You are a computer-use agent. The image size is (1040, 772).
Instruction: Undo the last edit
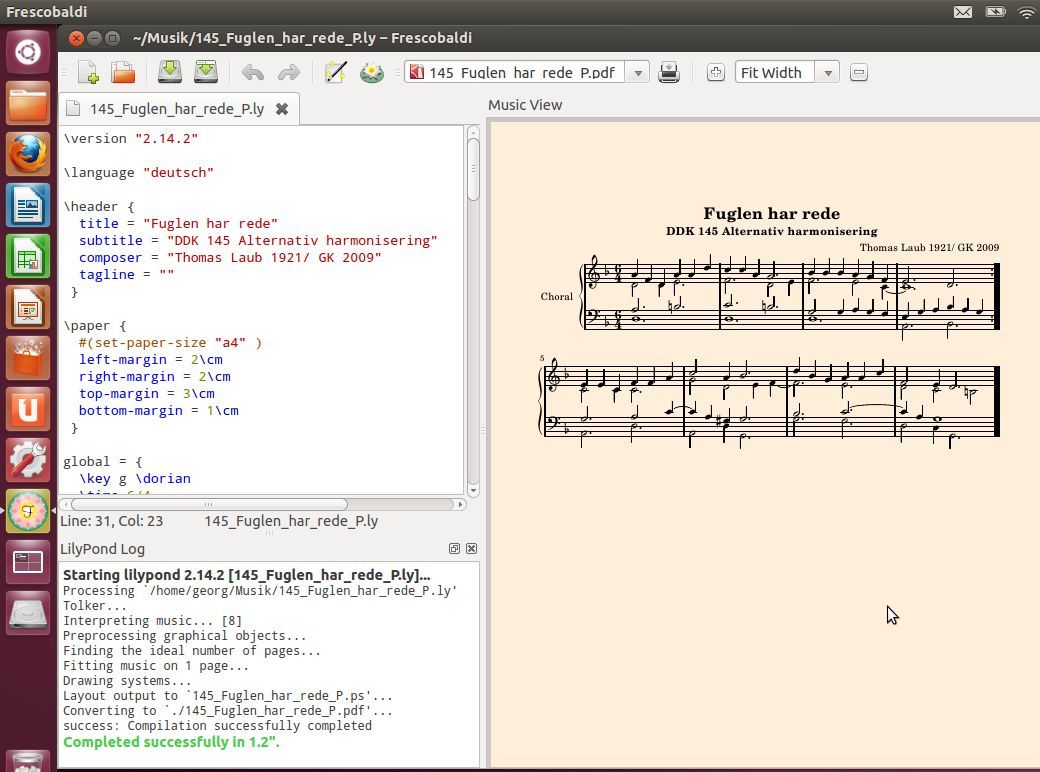[x=253, y=72]
